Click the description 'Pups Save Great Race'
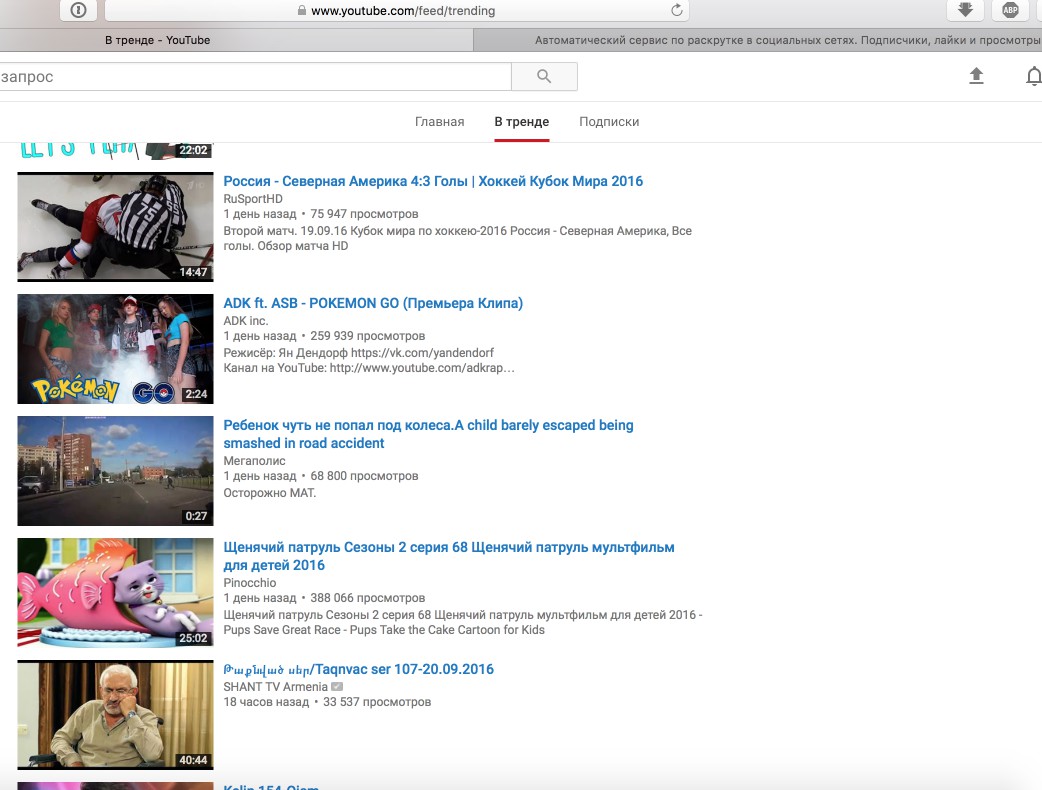Screen dimensions: 1042x790 383,630
